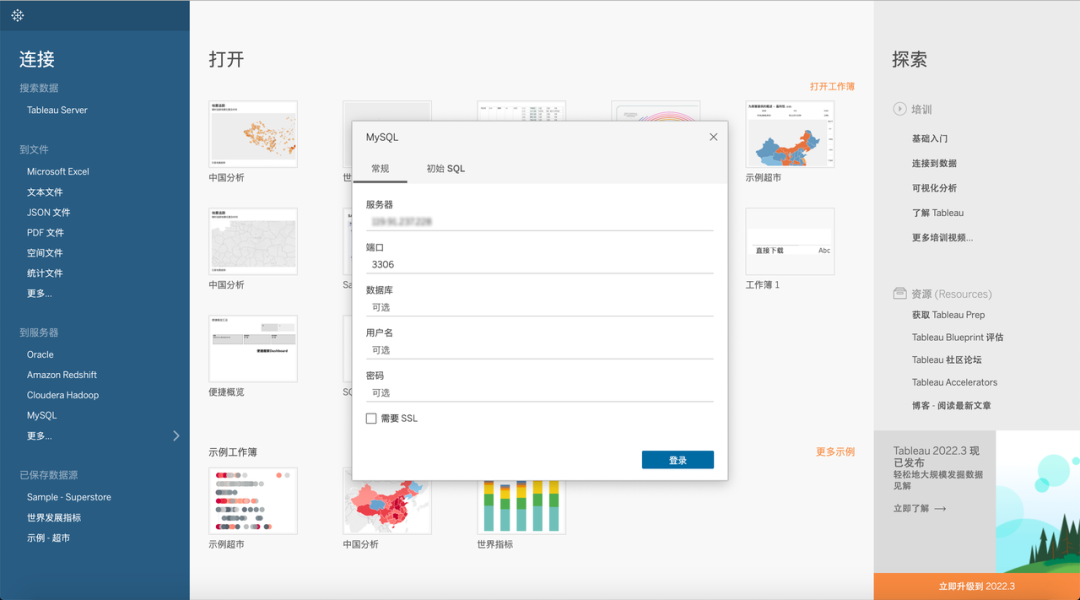Choose PDF 文件 connector

[45, 233]
